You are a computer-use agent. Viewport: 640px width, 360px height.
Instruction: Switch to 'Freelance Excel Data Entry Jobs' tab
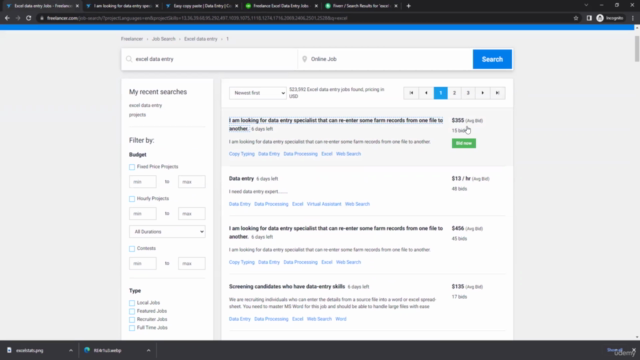click(x=281, y=6)
